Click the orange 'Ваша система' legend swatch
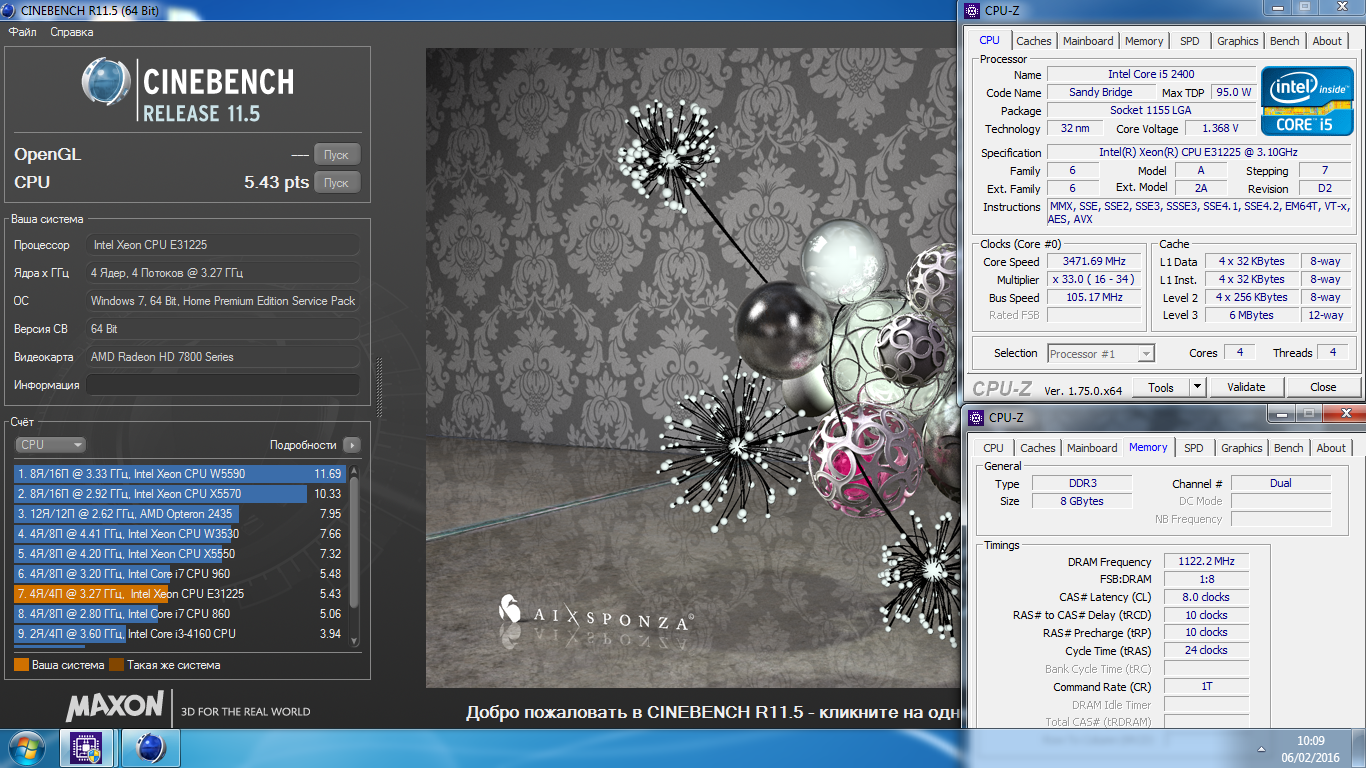 21,665
